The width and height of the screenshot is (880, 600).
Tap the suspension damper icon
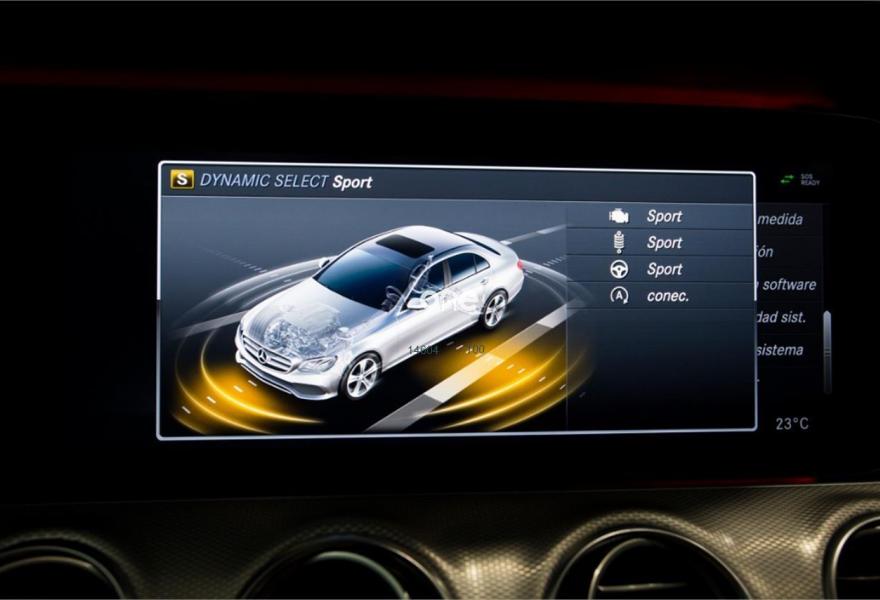click(619, 243)
